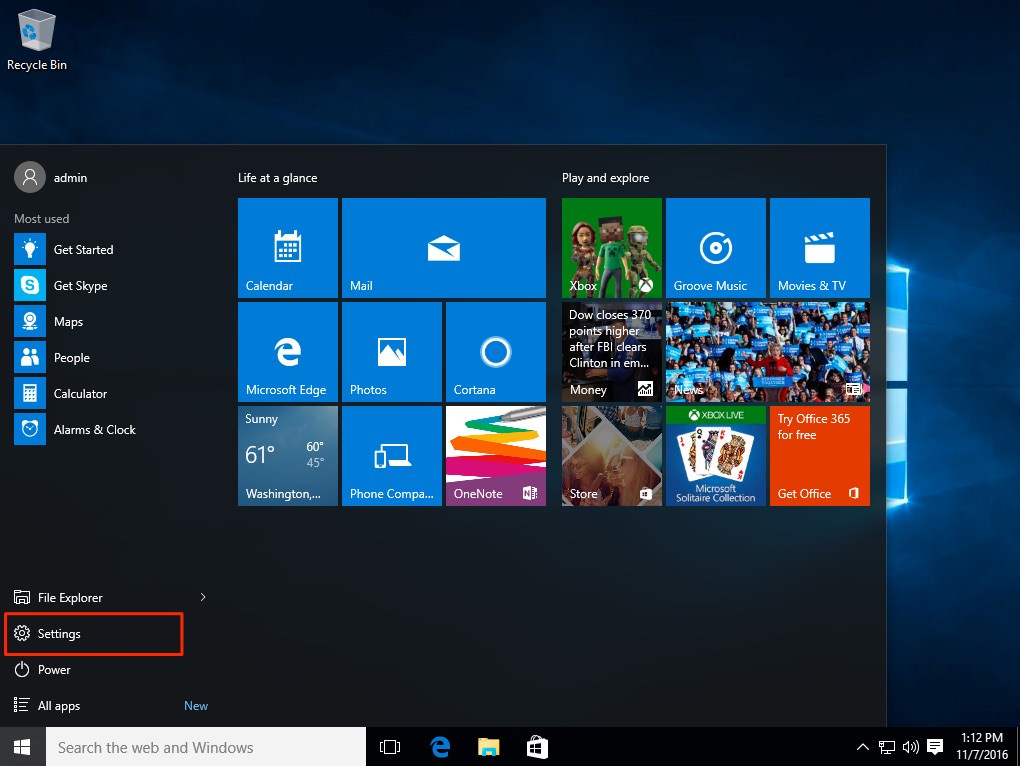Screen dimensions: 1020x766
Task: Open Task View from taskbar
Action: (x=390, y=747)
